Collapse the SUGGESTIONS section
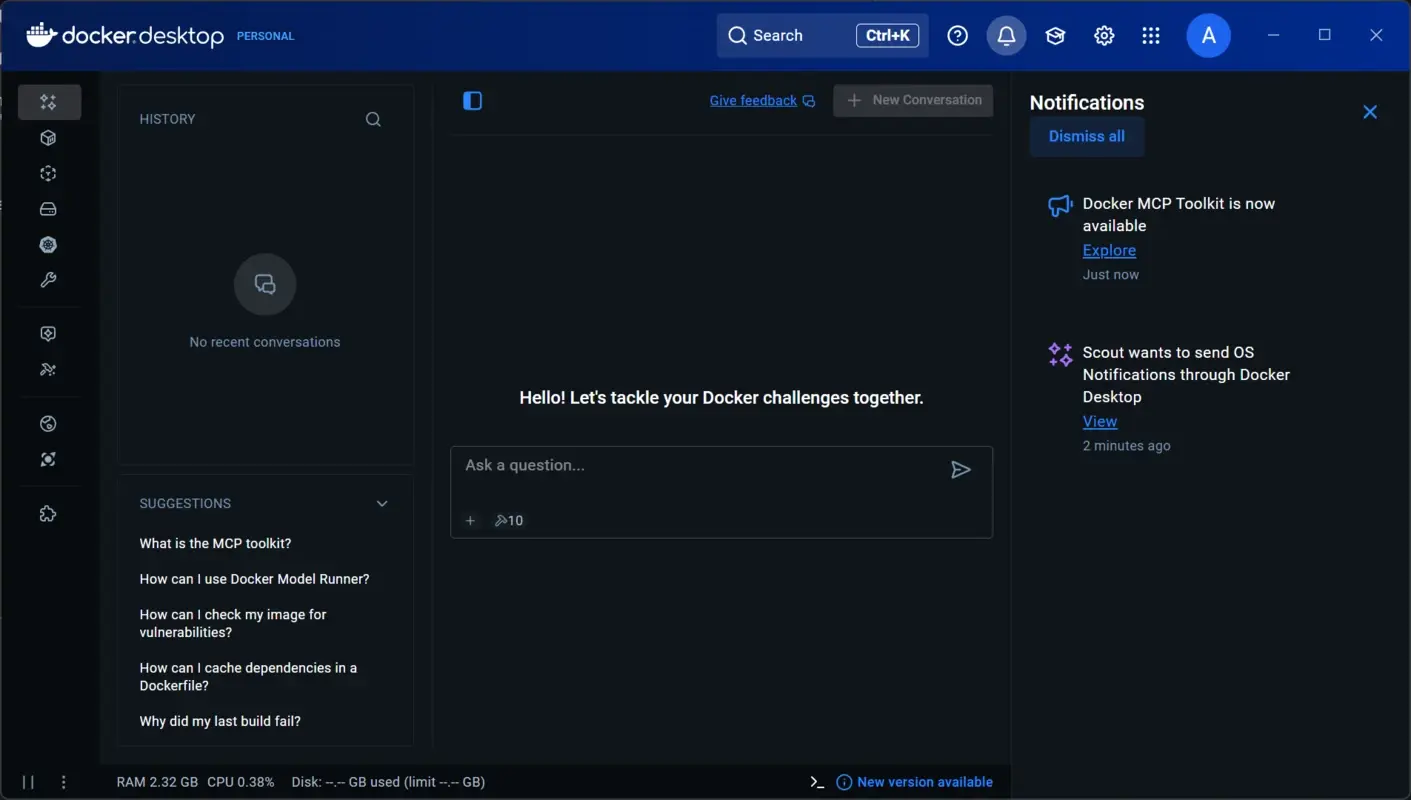The image size is (1411, 800). [x=381, y=503]
